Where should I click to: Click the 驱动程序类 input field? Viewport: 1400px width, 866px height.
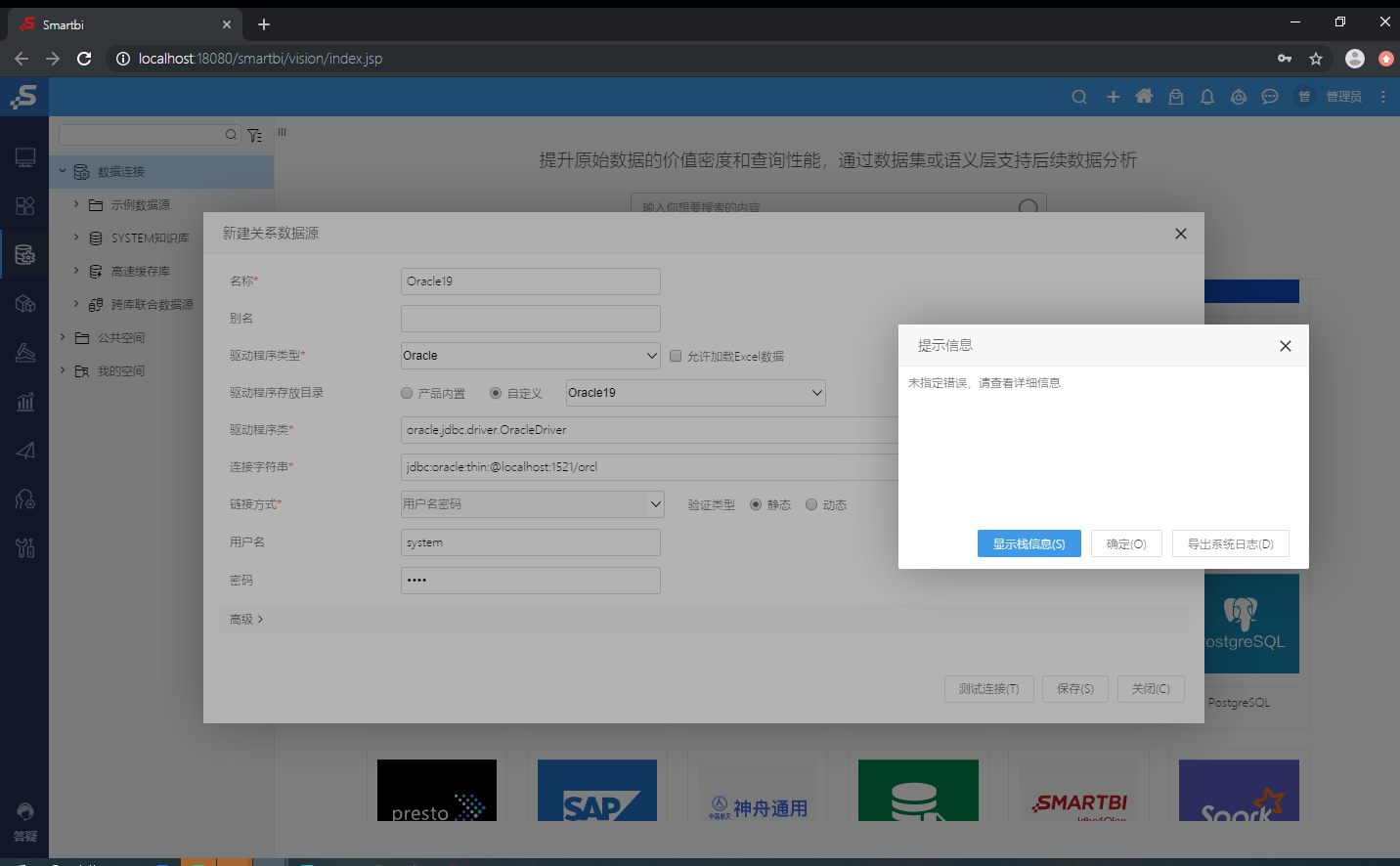point(649,430)
